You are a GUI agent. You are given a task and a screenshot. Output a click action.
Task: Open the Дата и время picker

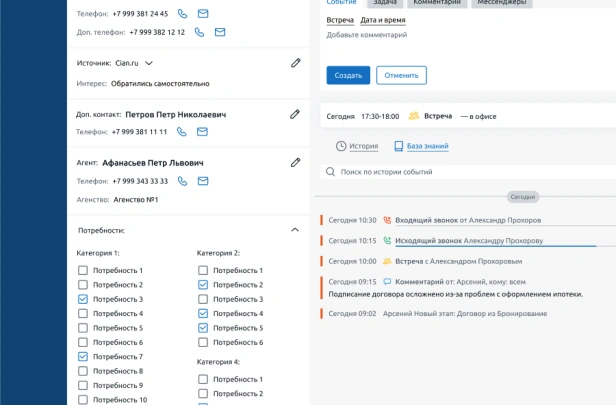coord(382,20)
